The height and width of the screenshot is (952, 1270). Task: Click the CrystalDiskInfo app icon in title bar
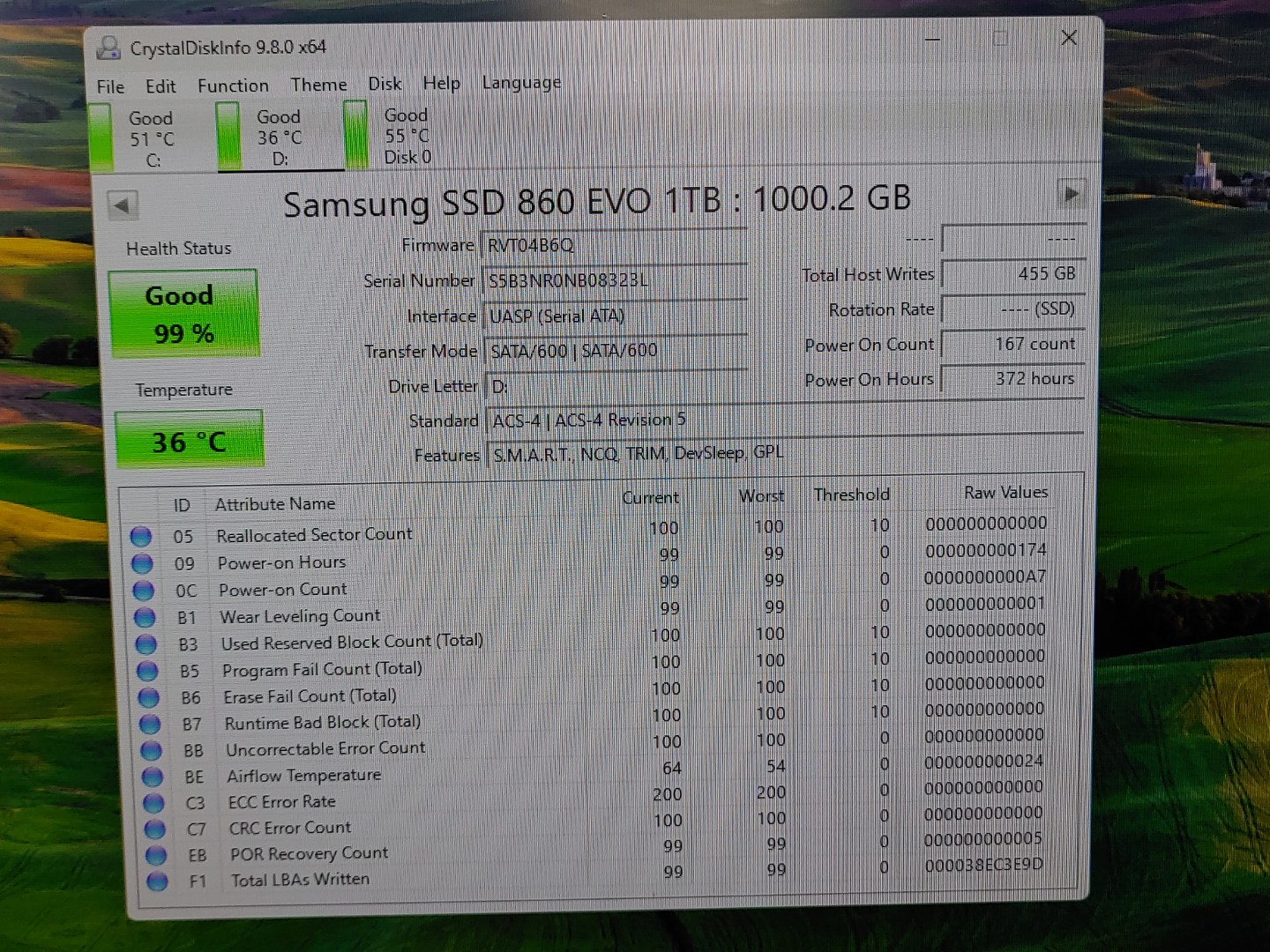[108, 48]
